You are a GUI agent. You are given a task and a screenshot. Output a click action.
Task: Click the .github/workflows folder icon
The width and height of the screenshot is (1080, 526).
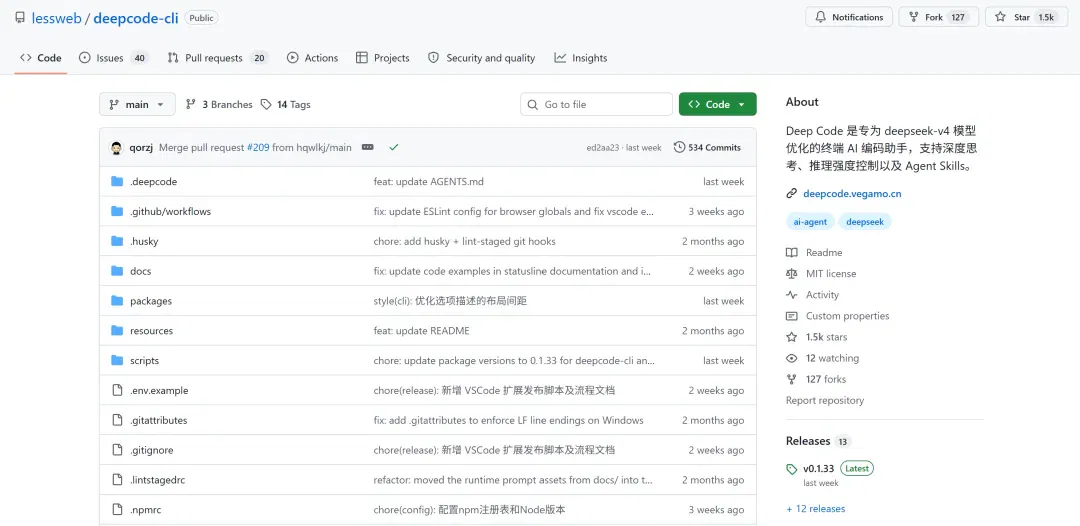pyautogui.click(x=116, y=211)
